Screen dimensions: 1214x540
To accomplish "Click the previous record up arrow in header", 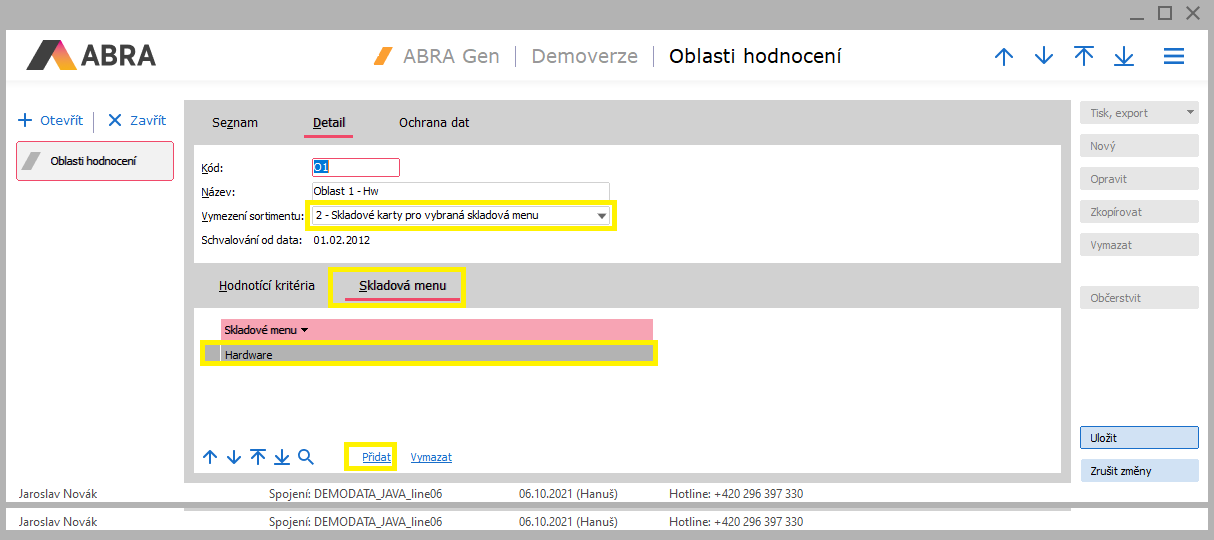I will (1004, 57).
